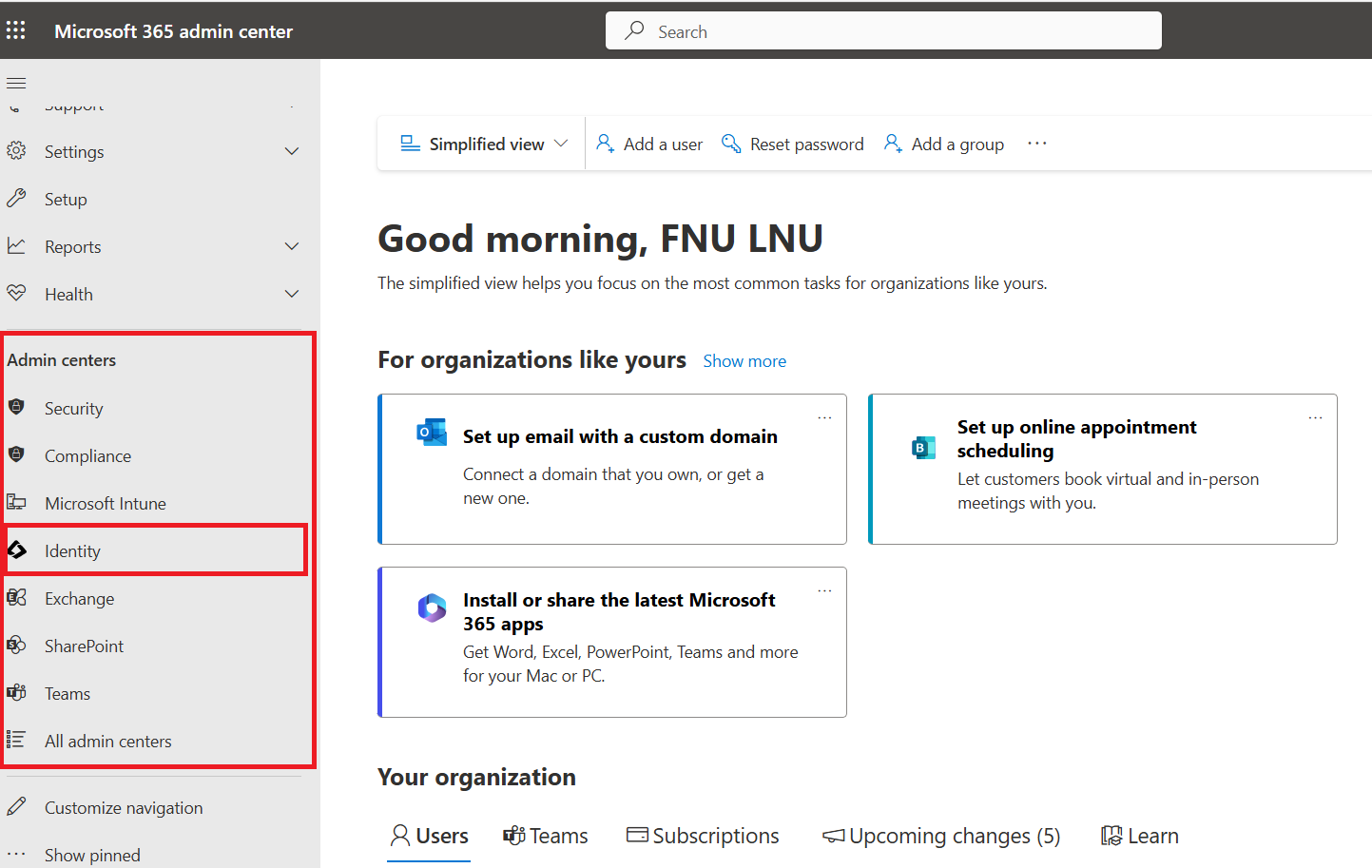Open the Microsoft Intune admin center

pos(105,504)
